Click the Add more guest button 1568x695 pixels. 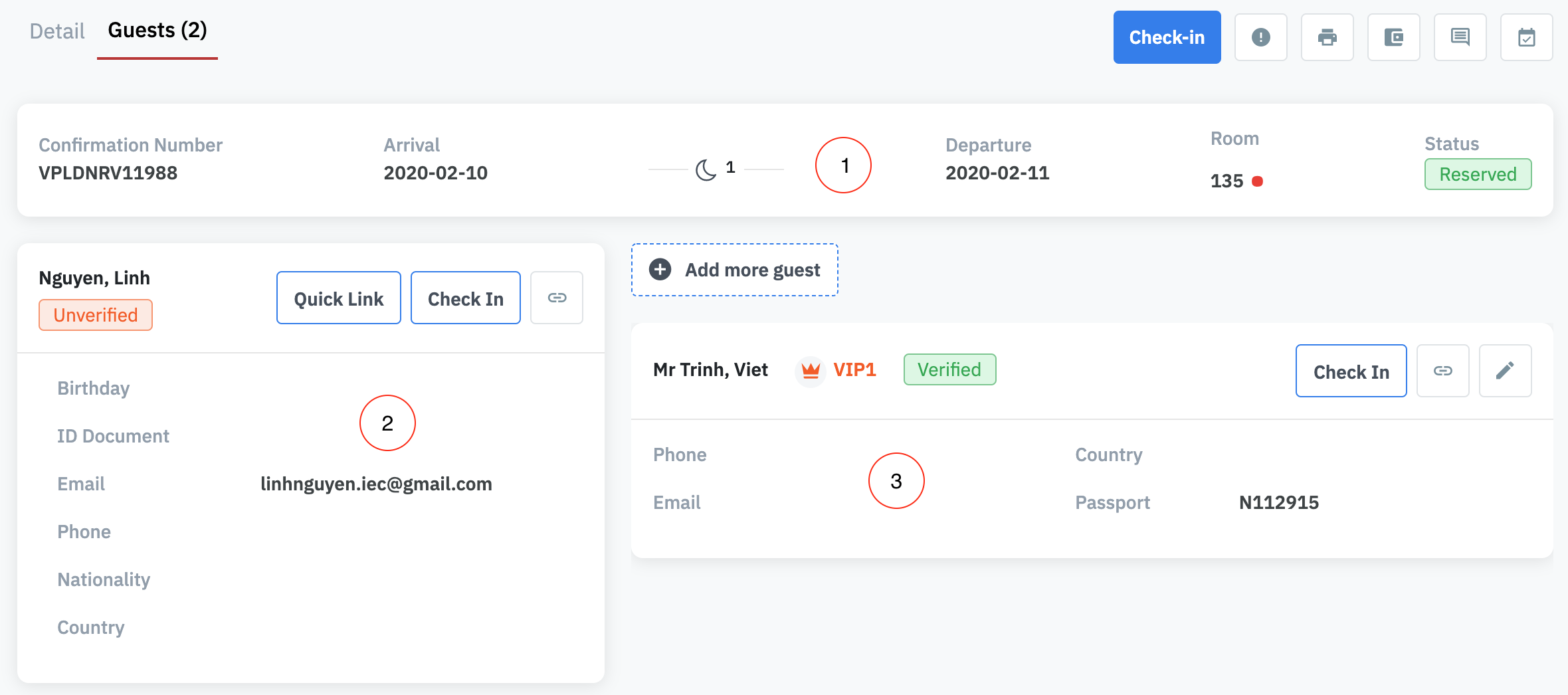point(752,270)
